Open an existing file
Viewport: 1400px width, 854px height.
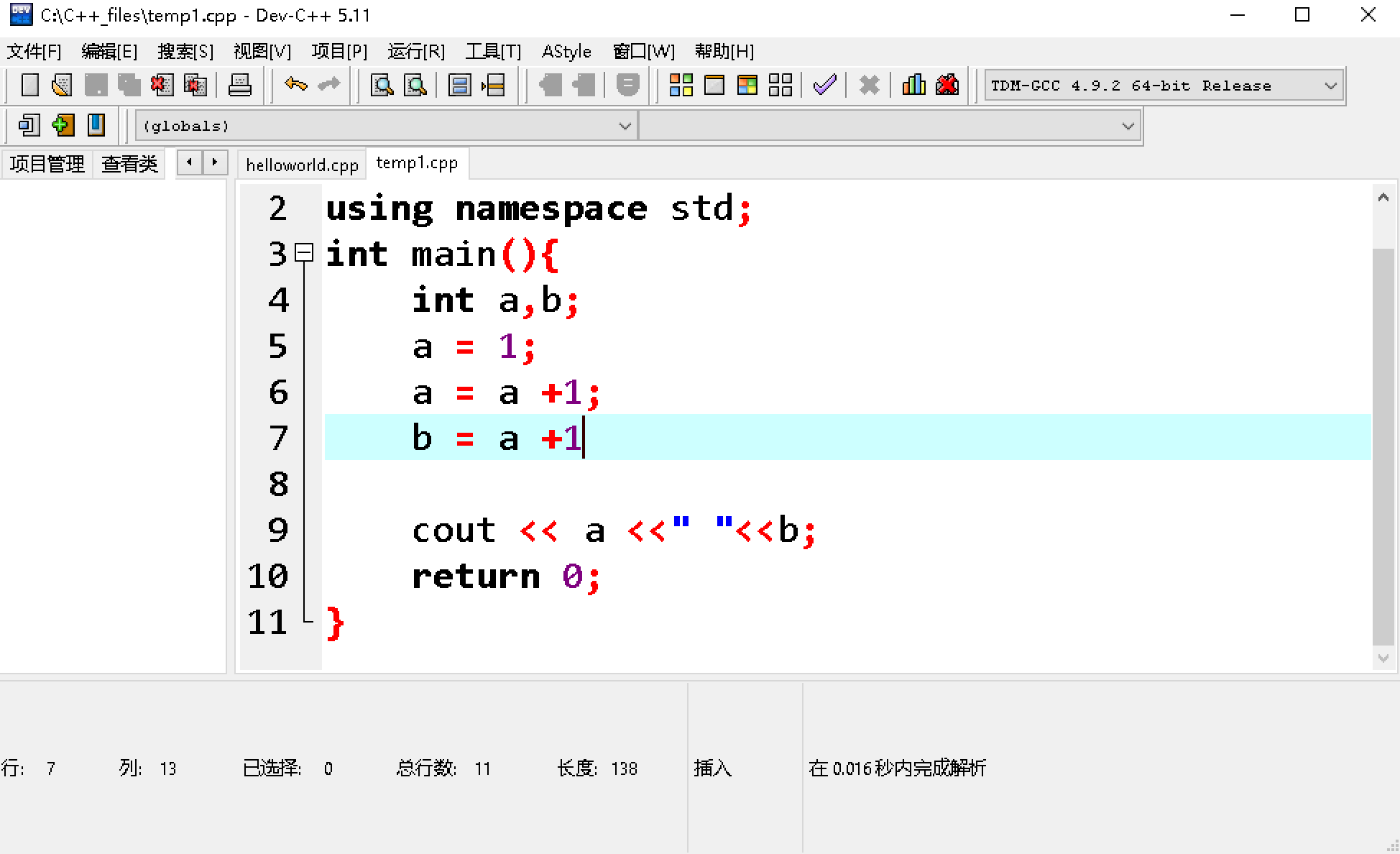(x=62, y=84)
